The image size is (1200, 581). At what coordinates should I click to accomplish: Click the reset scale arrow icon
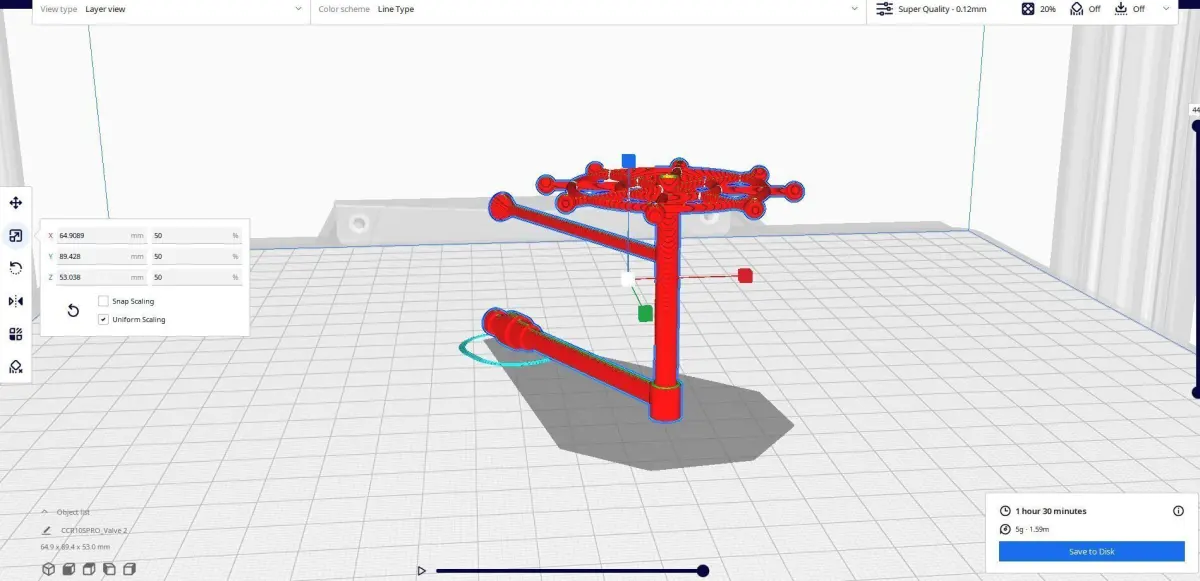(x=73, y=310)
